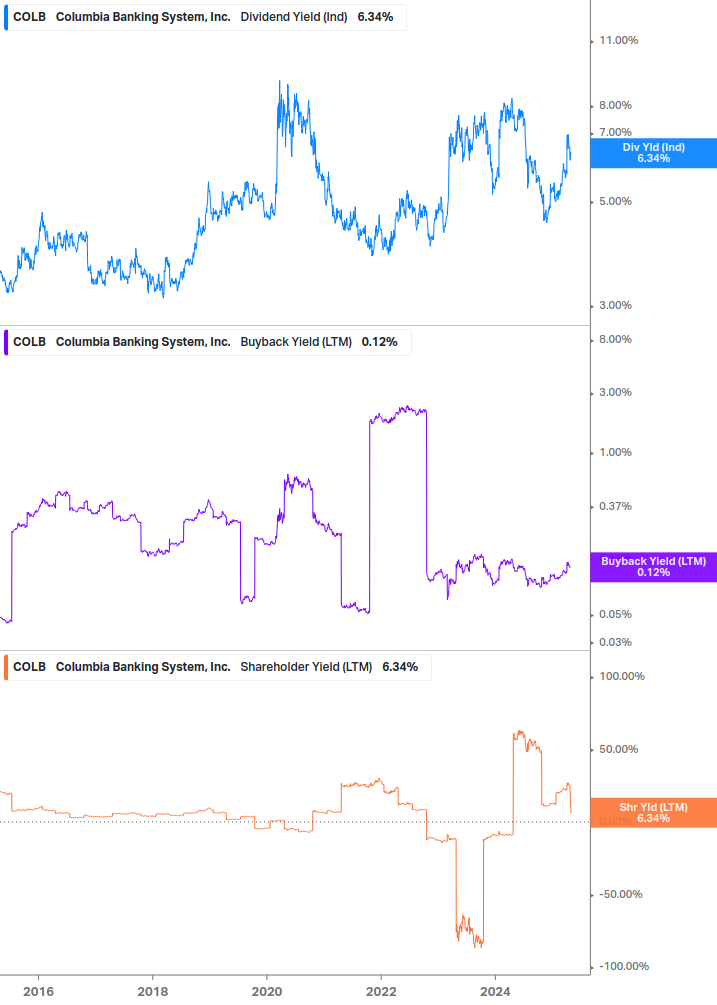
Task: Click the 0.03% axis label on buyback chart
Action: click(x=615, y=642)
